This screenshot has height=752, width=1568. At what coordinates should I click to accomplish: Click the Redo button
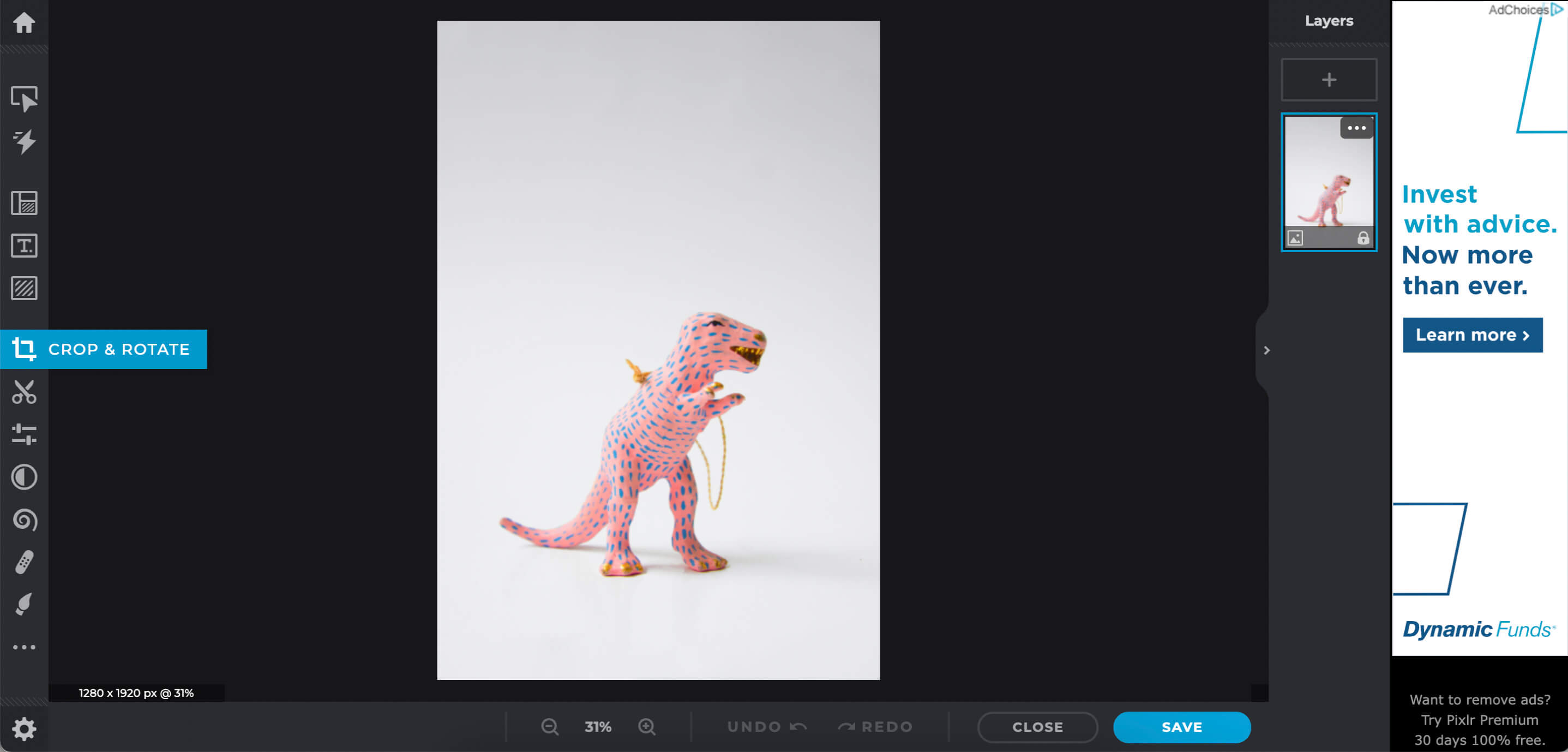tap(875, 726)
